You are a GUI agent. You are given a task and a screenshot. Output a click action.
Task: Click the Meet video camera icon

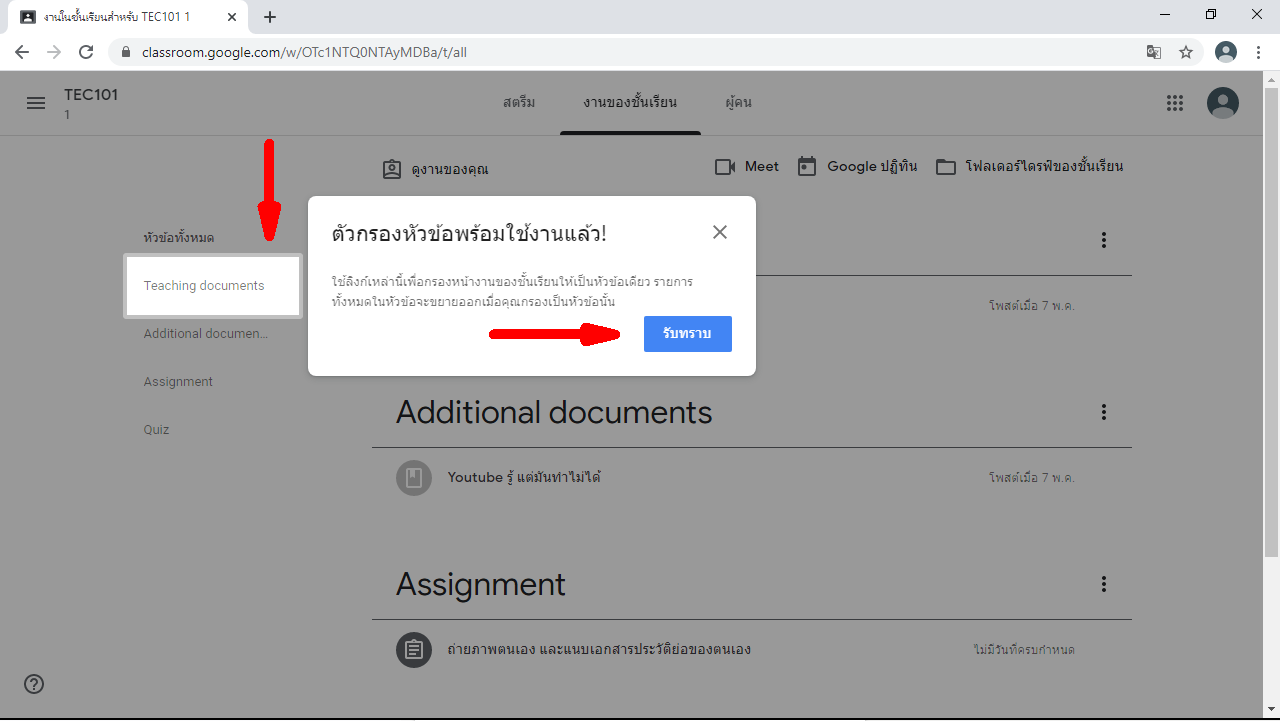click(x=725, y=167)
